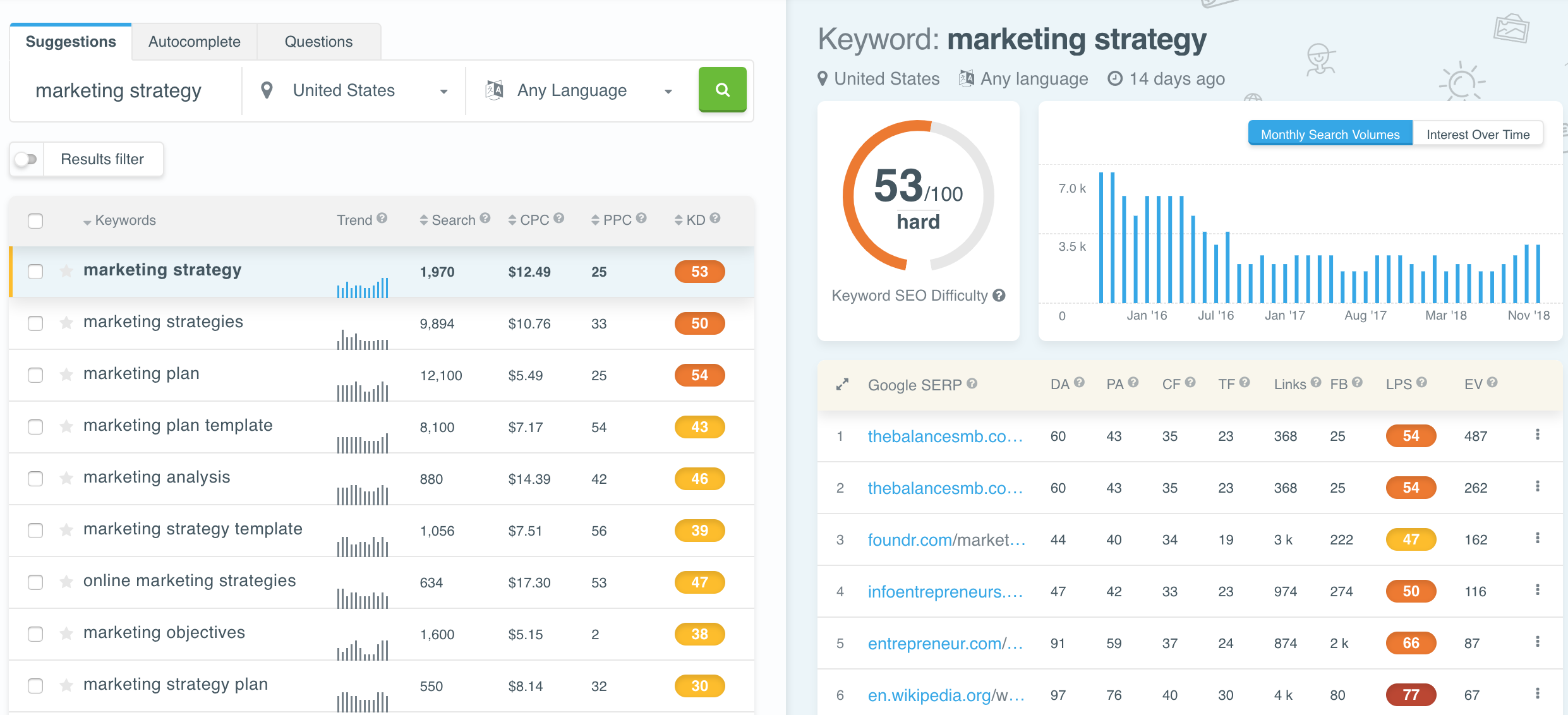Check the marketing strategy template row checkbox
The height and width of the screenshot is (715, 1568).
click(x=35, y=531)
